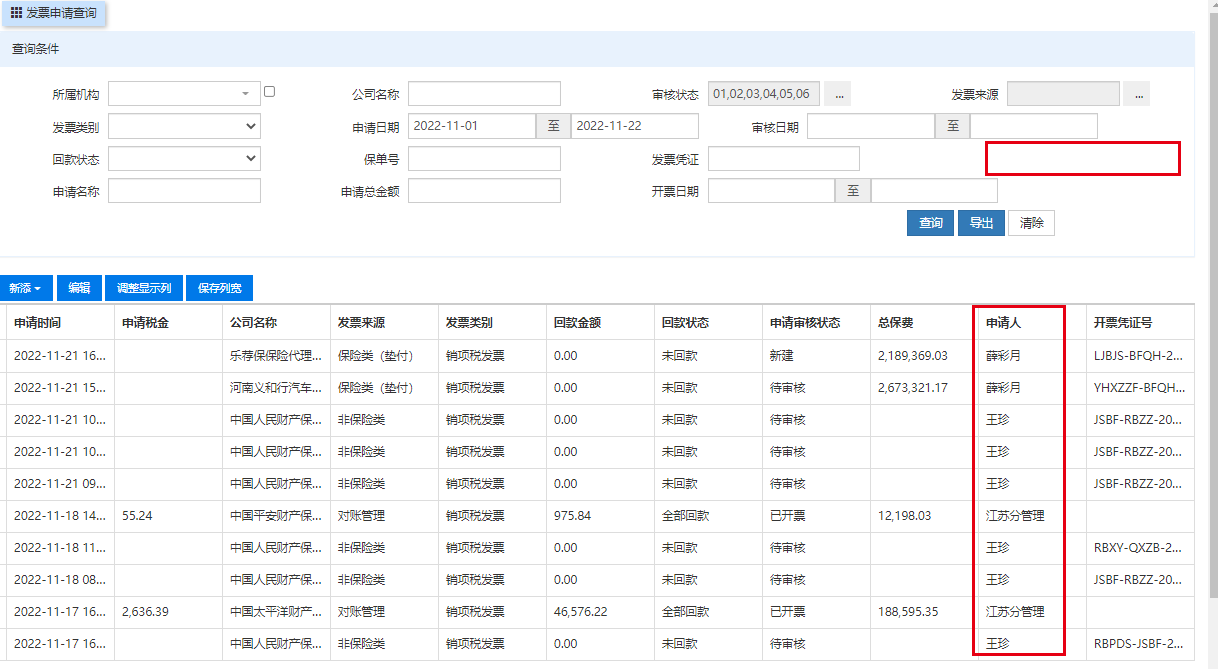This screenshot has width=1218, height=669.
Task: Click the 申请人 column header
Action: (1003, 323)
